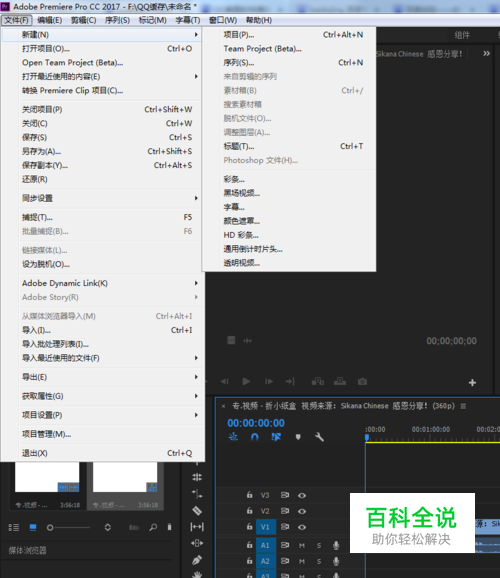Toggle sync lock for track V1

coord(285,527)
